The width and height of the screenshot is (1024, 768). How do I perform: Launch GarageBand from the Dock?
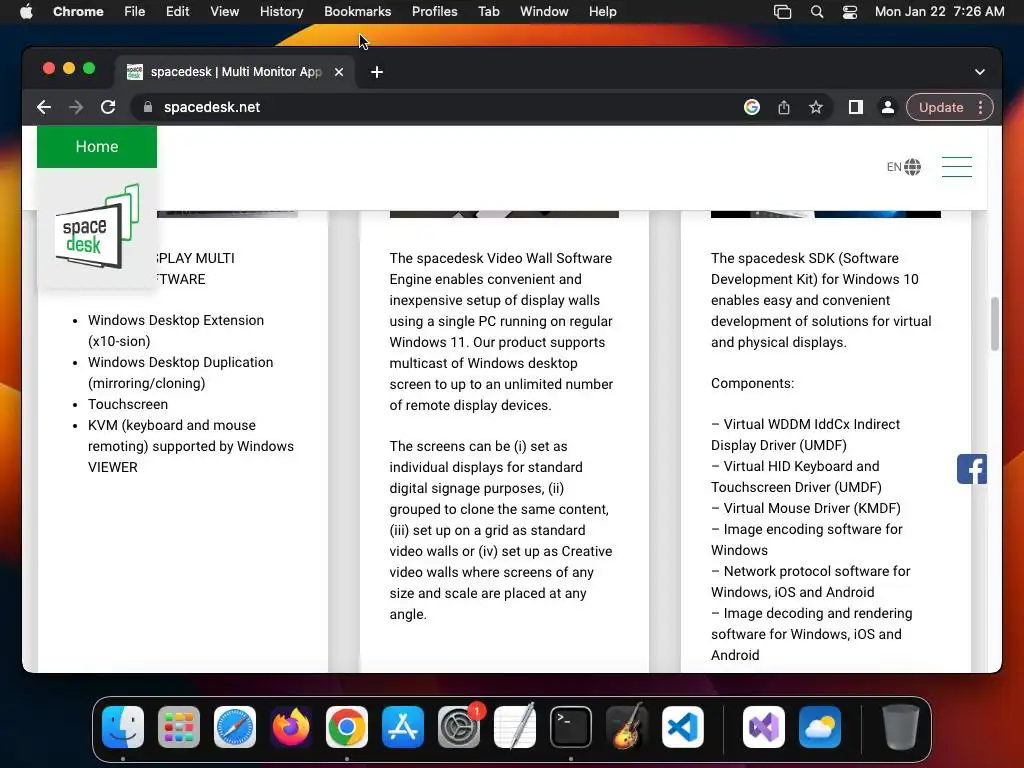tap(627, 727)
